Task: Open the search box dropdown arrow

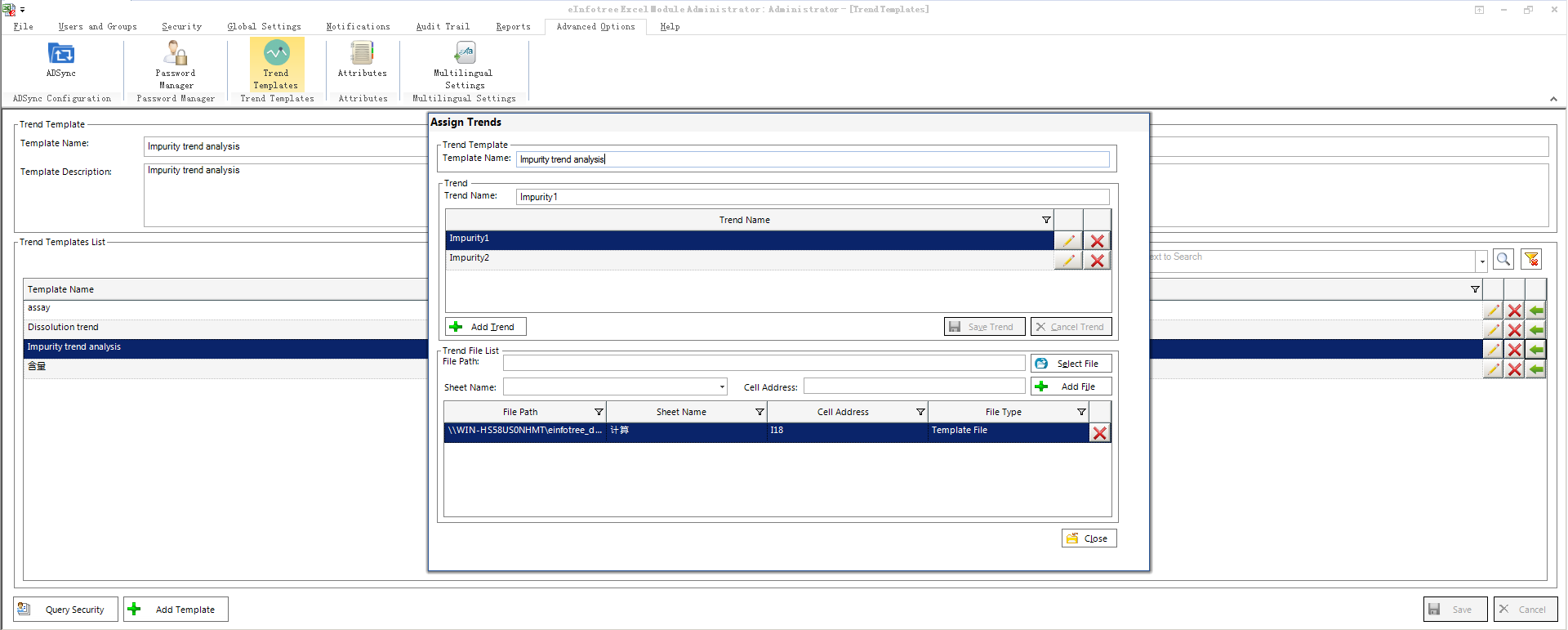Action: click(1481, 261)
